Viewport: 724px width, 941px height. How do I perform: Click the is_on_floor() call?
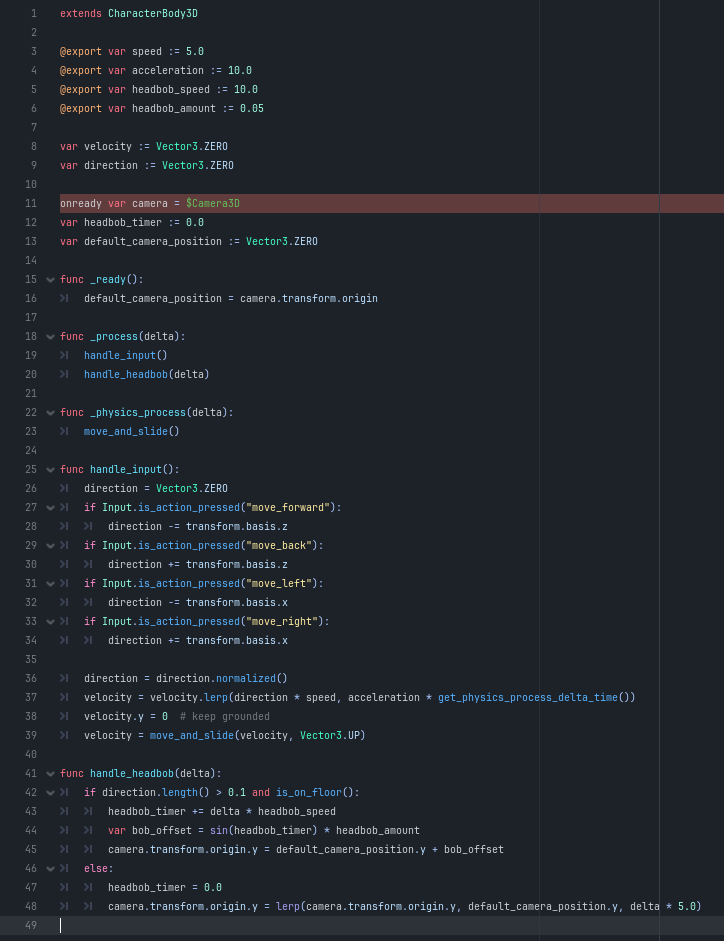315,792
